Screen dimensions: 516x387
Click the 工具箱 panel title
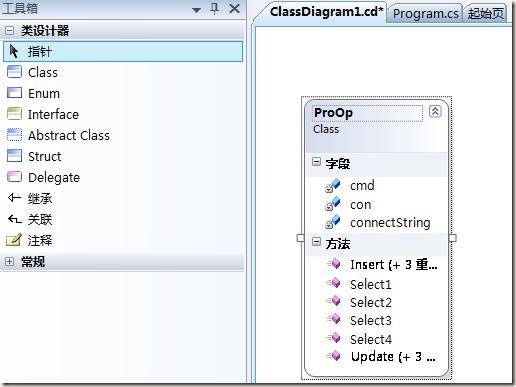(x=20, y=8)
